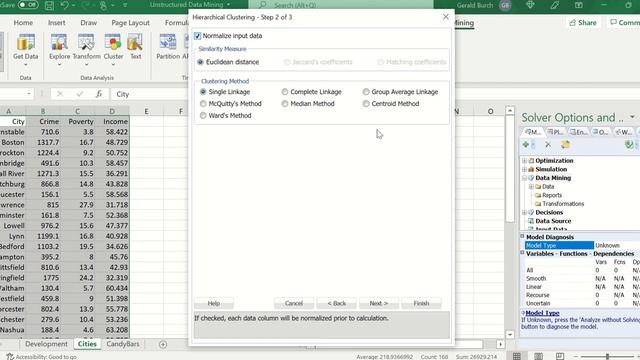Screen dimensions: 640x360
Task: Toggle the AutoSave switch
Action: 27,5
